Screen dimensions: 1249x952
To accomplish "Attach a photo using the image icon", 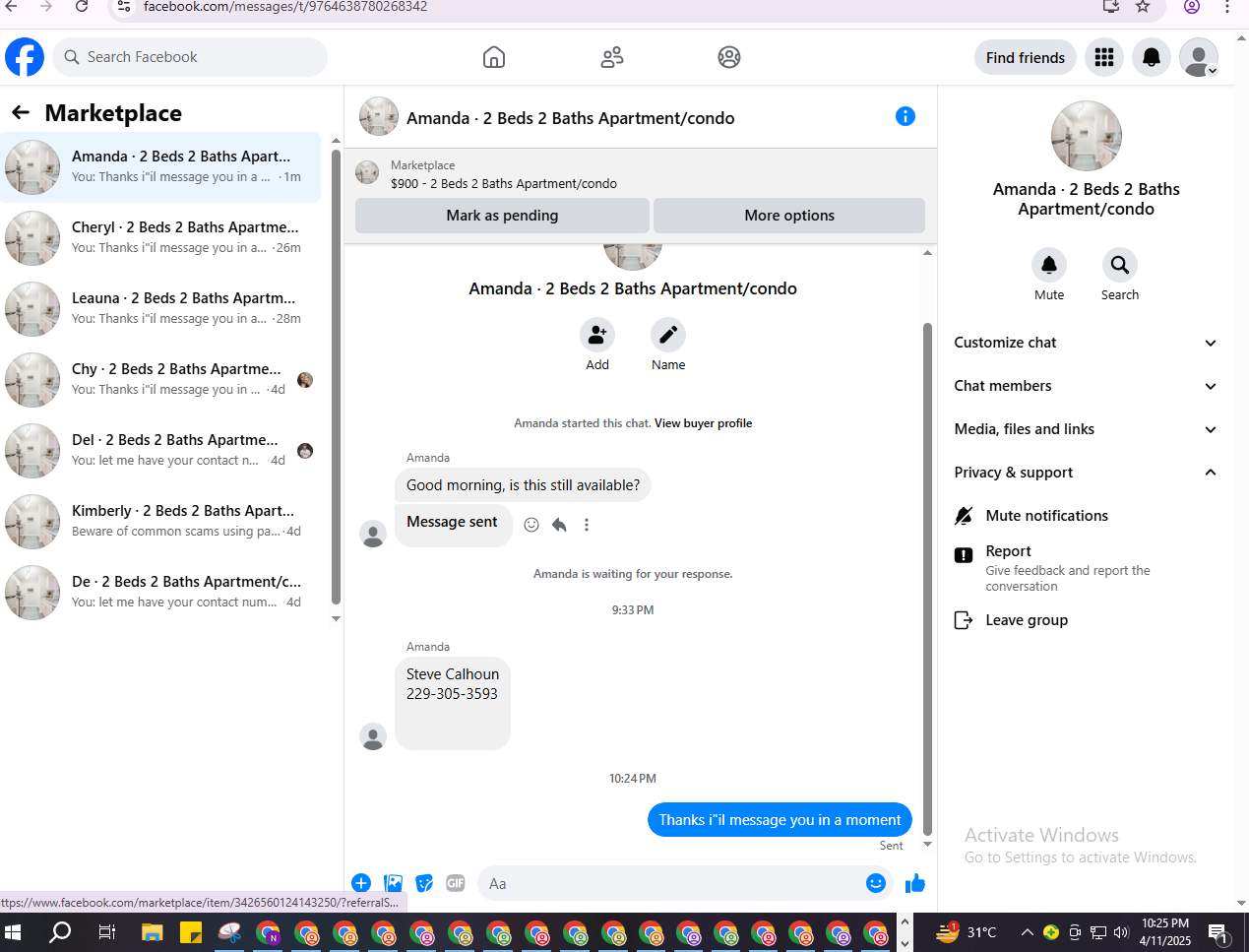I will 394,883.
